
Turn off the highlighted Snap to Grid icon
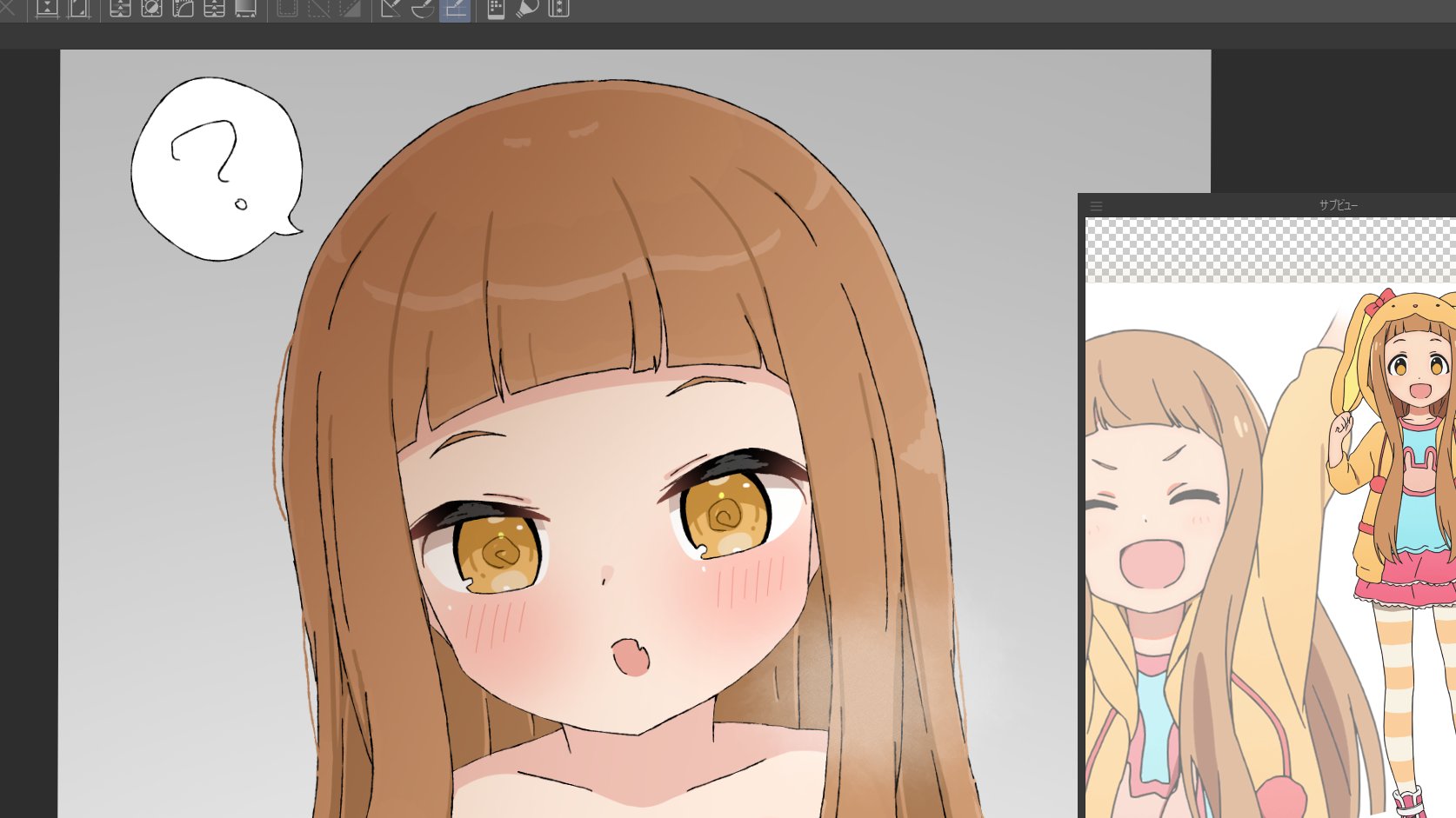(454, 10)
